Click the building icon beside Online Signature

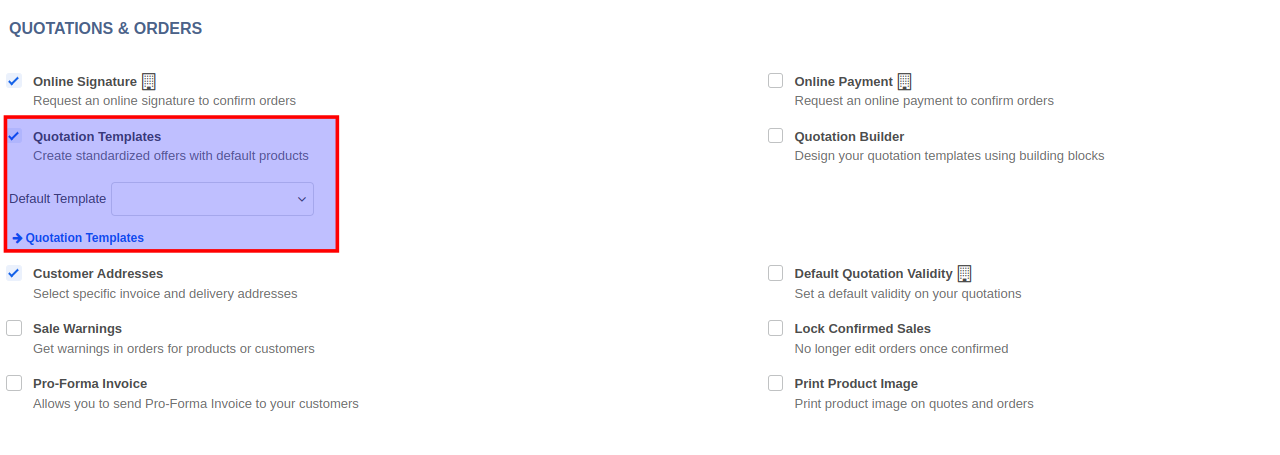[x=149, y=82]
